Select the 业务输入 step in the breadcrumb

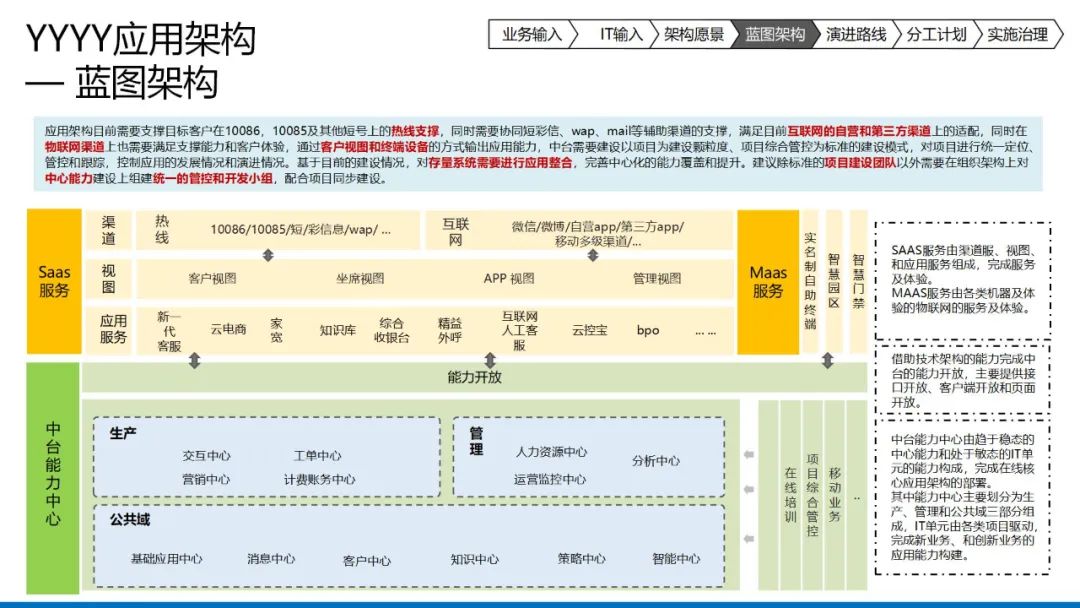pyautogui.click(x=532, y=34)
